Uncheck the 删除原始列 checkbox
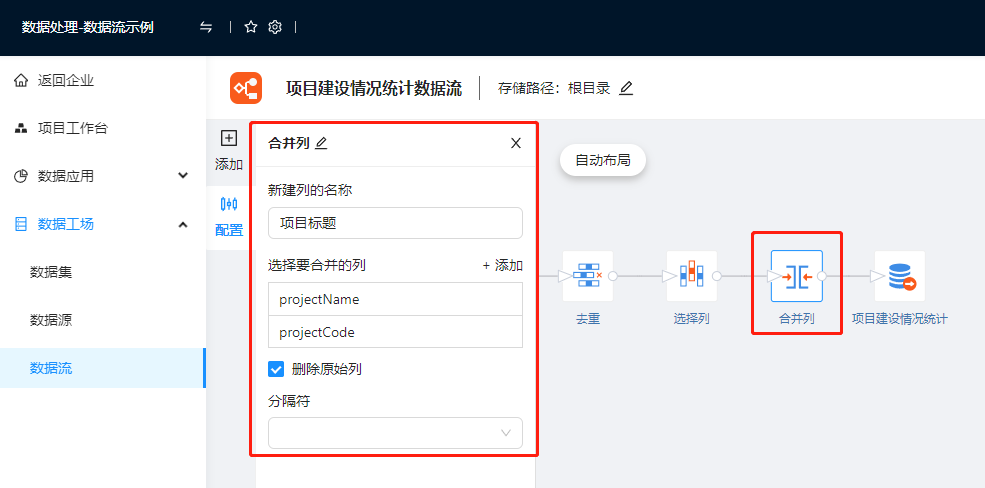Screen dimensions: 985x488 tap(277, 369)
